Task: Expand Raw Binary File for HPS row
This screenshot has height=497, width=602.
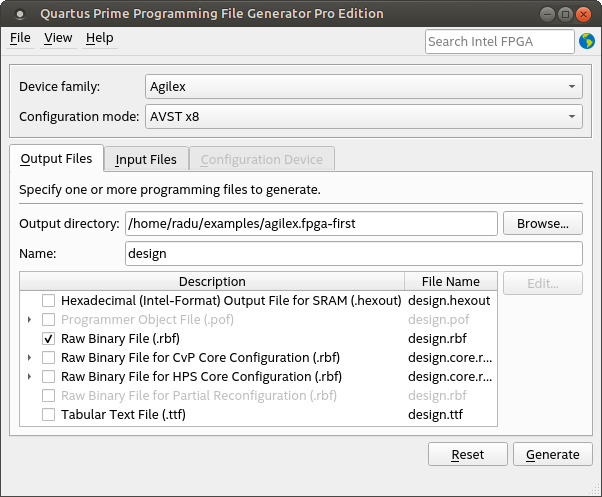Action: [29, 377]
